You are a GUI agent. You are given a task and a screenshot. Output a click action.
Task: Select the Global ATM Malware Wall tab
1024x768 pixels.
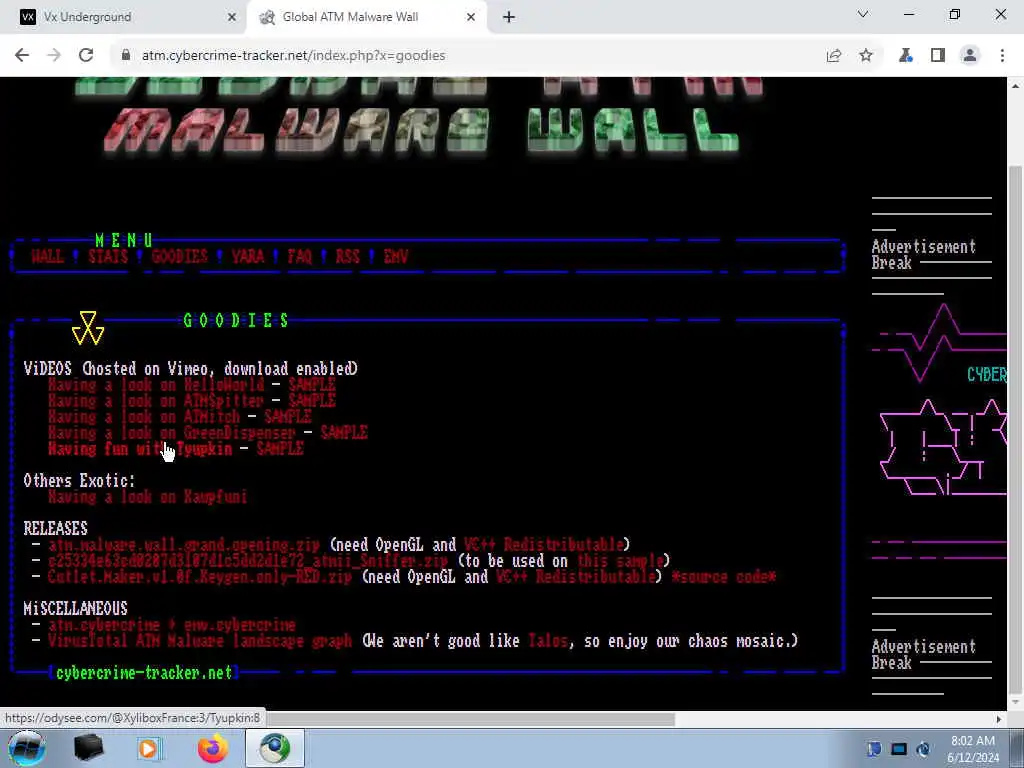(366, 18)
